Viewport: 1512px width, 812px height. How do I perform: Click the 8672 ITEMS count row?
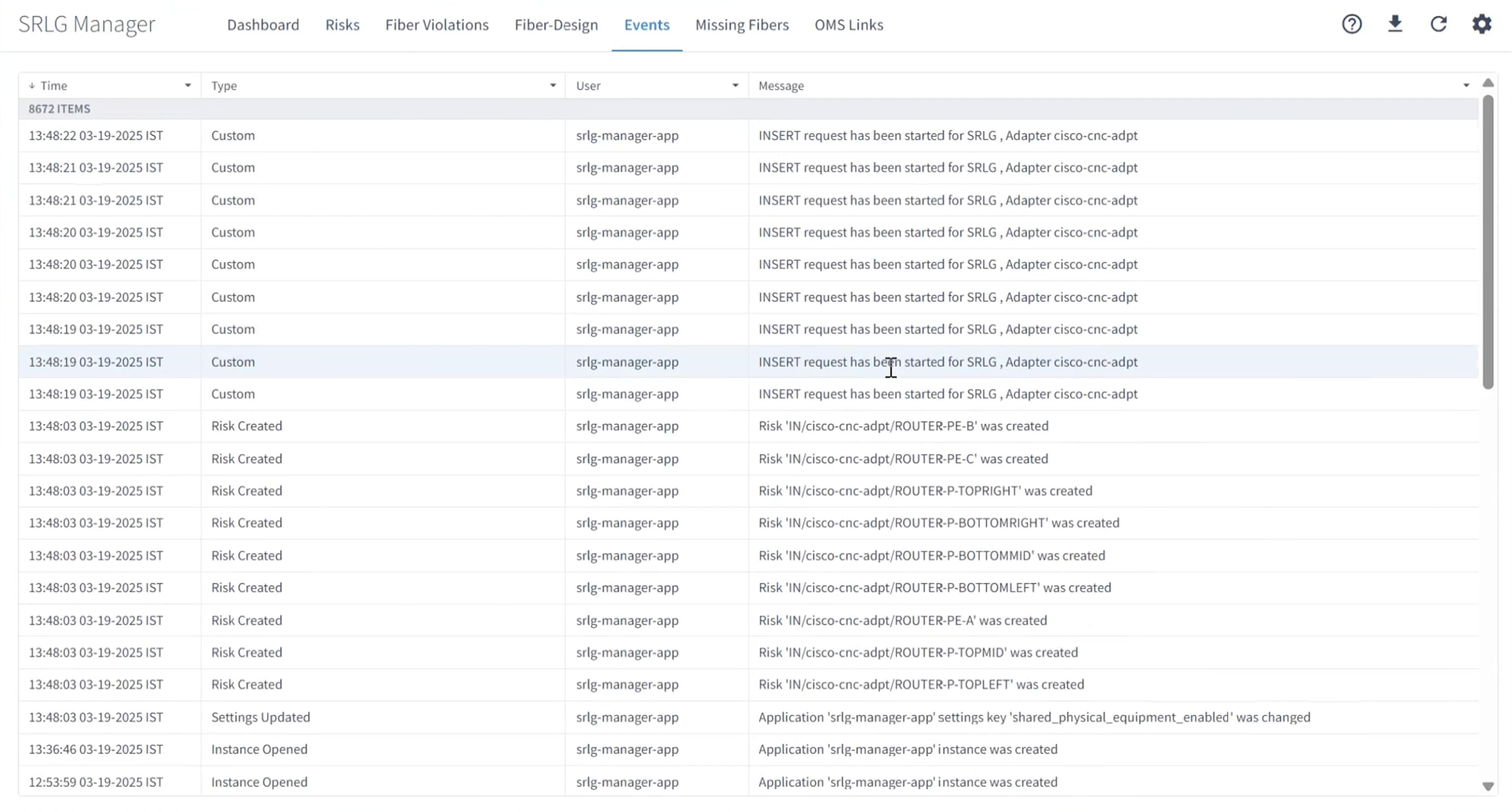click(x=748, y=109)
